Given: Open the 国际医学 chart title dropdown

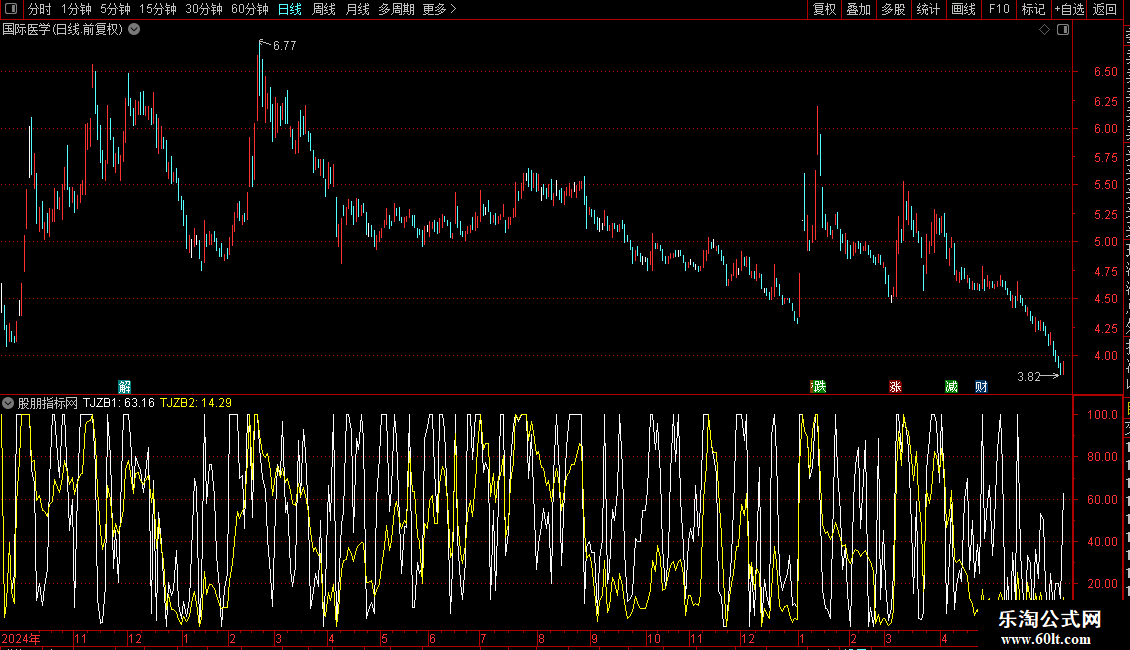Looking at the screenshot, I should 134,30.
